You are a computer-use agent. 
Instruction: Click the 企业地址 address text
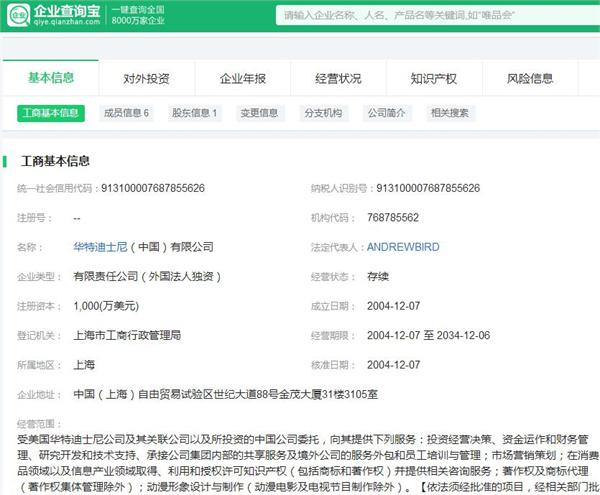225,395
